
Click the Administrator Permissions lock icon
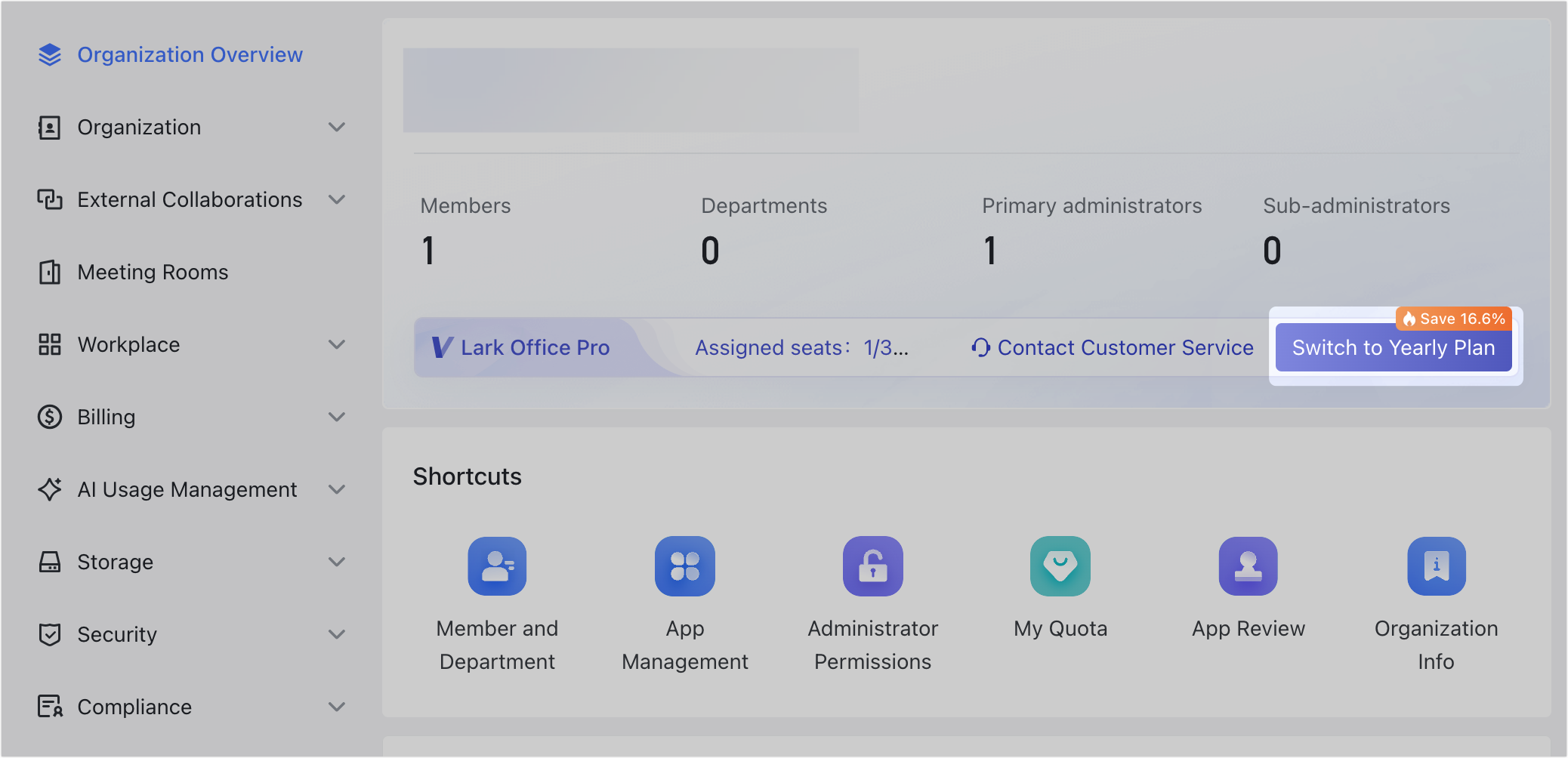click(x=872, y=566)
